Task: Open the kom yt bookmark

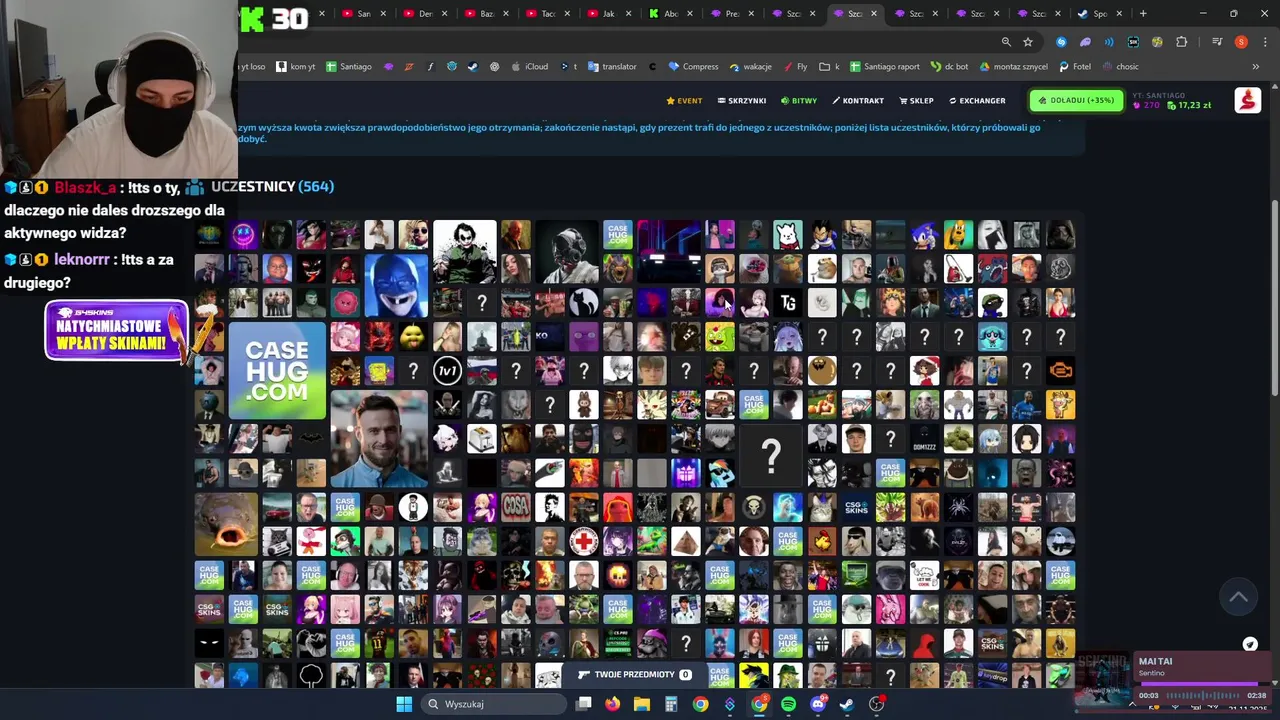Action: tap(296, 67)
